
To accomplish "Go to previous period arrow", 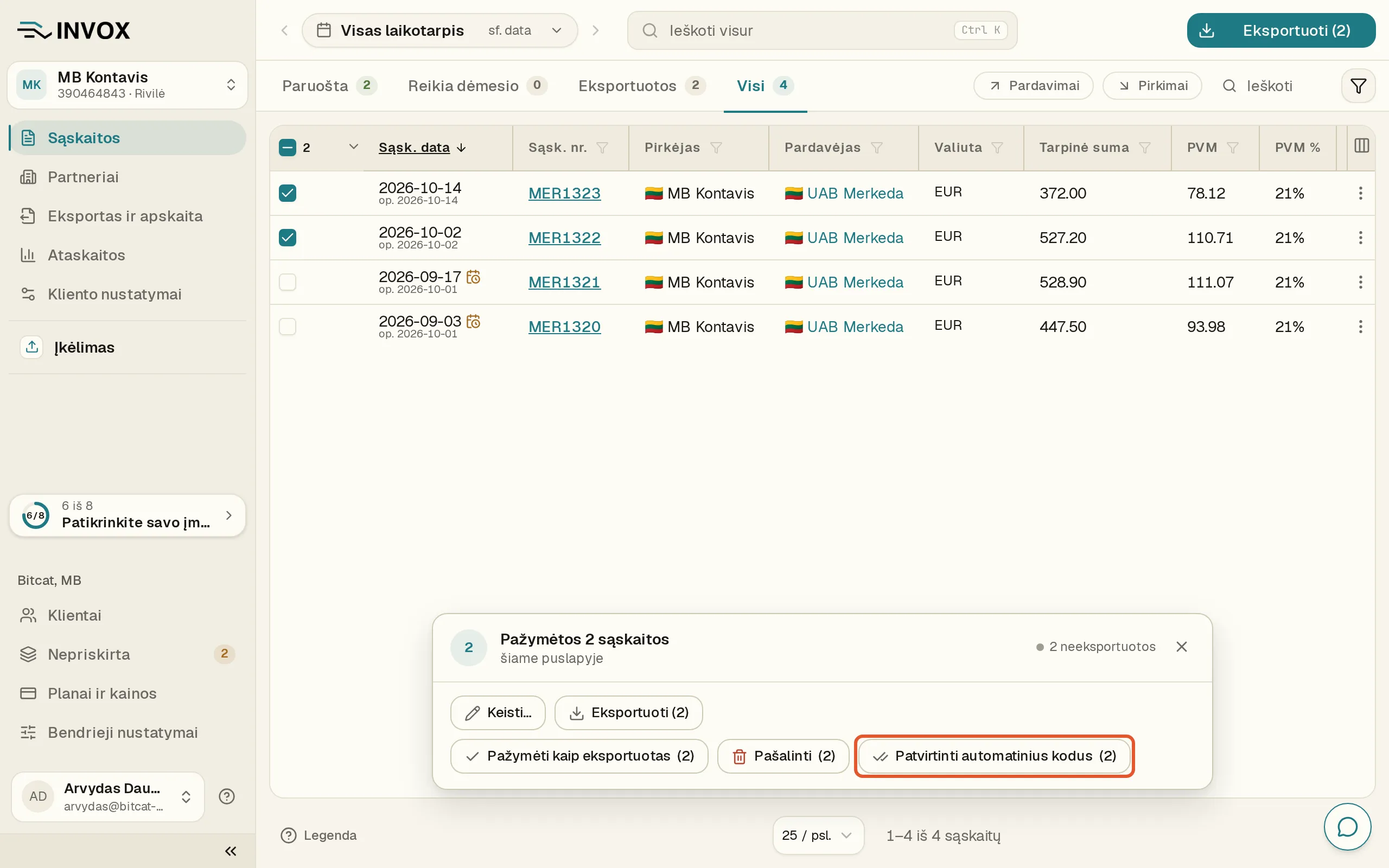I will tap(285, 30).
